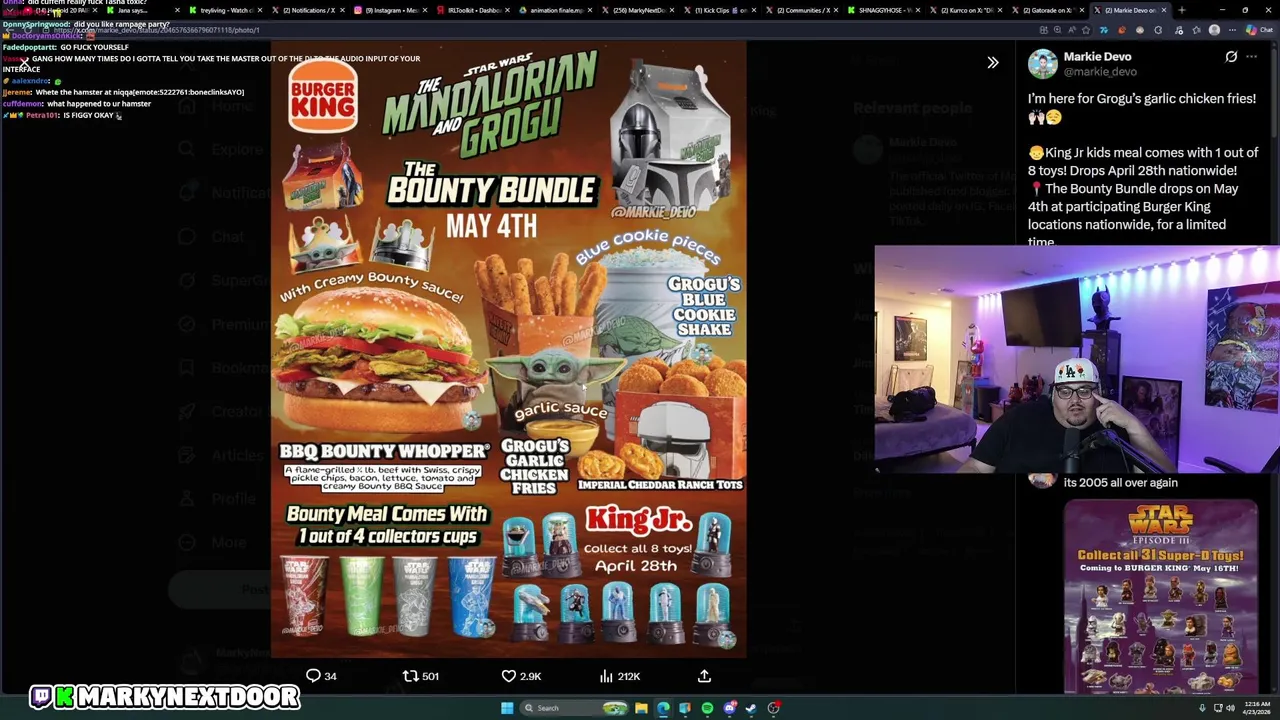Switch to the '(1) Kick Clips' tab

coord(720,10)
